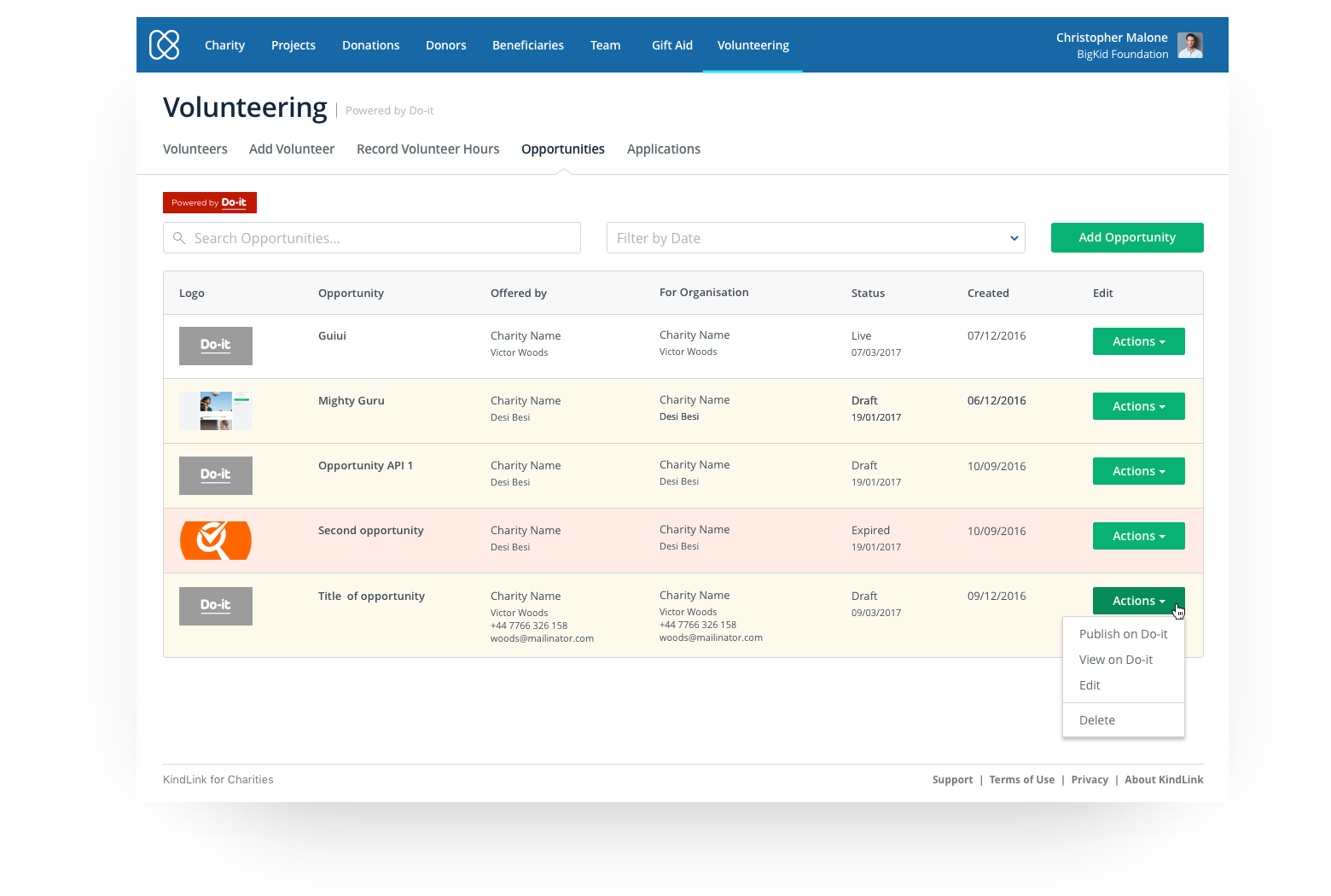Screen dimensions: 1331x896
Task: Open the Projects nav item
Action: point(294,45)
